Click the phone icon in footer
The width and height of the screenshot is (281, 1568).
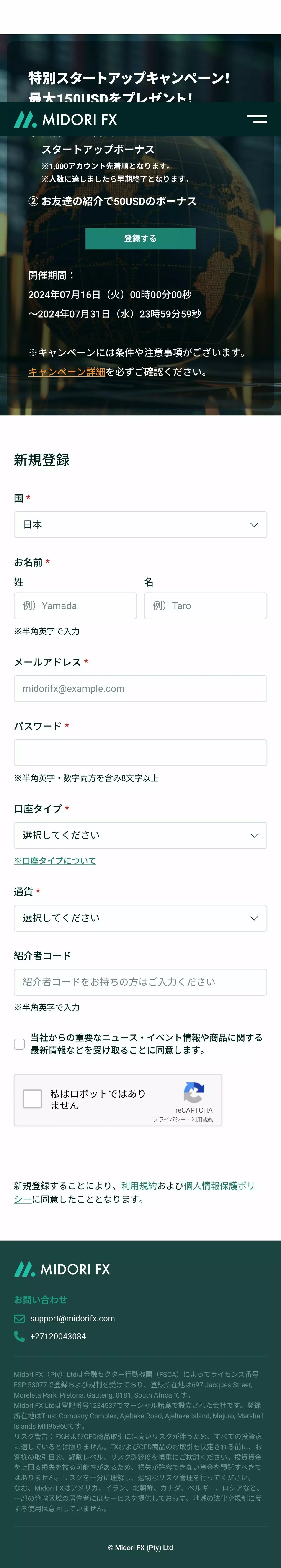click(x=19, y=1336)
